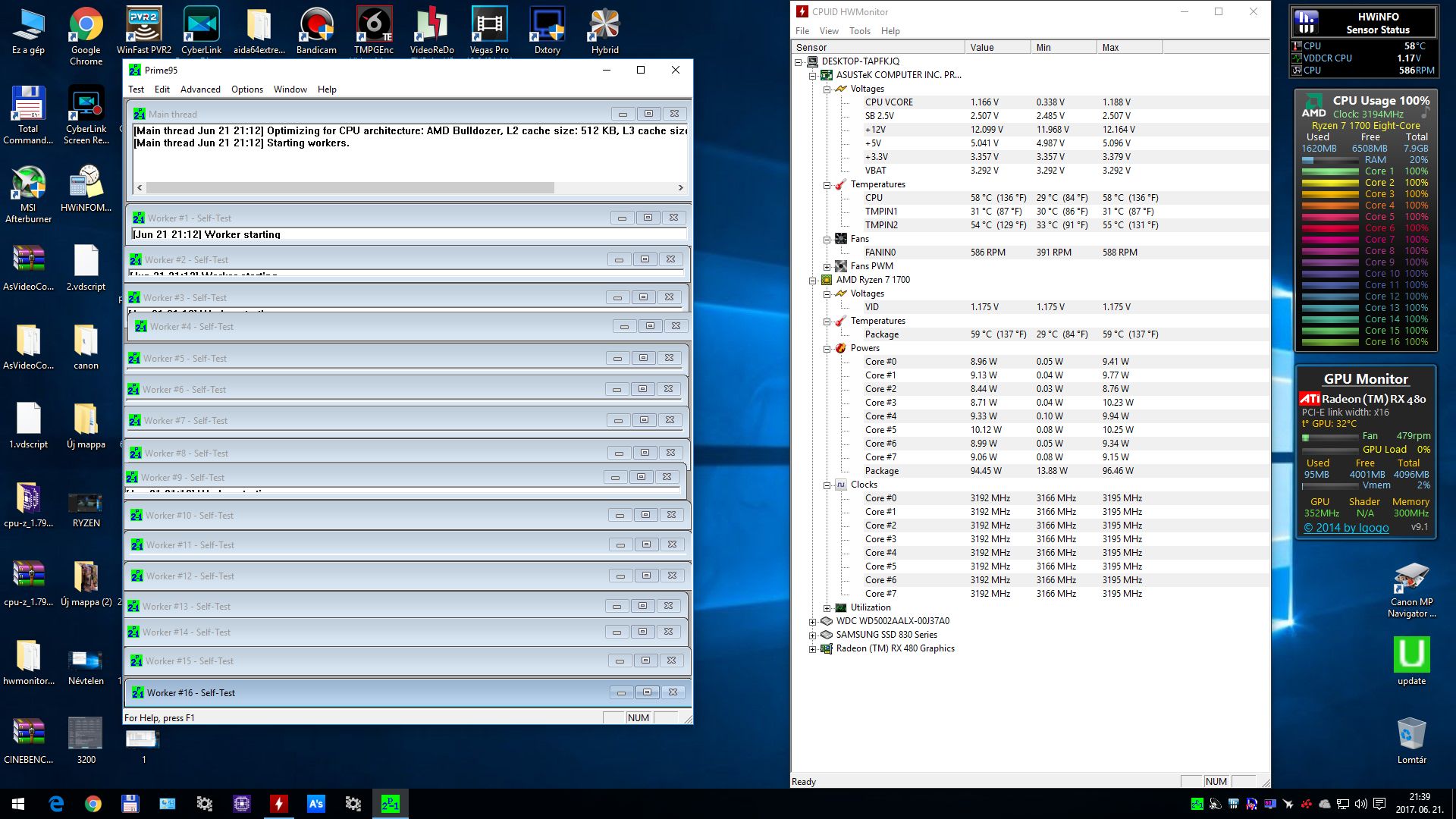This screenshot has height=819, width=1456.
Task: Open MSI Afterburner desktop icon
Action: coord(28,193)
